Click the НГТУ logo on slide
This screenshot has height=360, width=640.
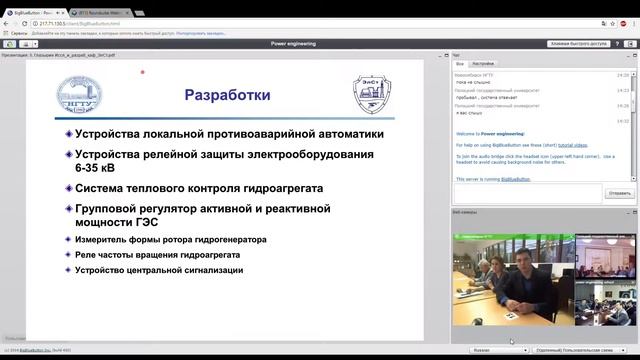coord(79,95)
